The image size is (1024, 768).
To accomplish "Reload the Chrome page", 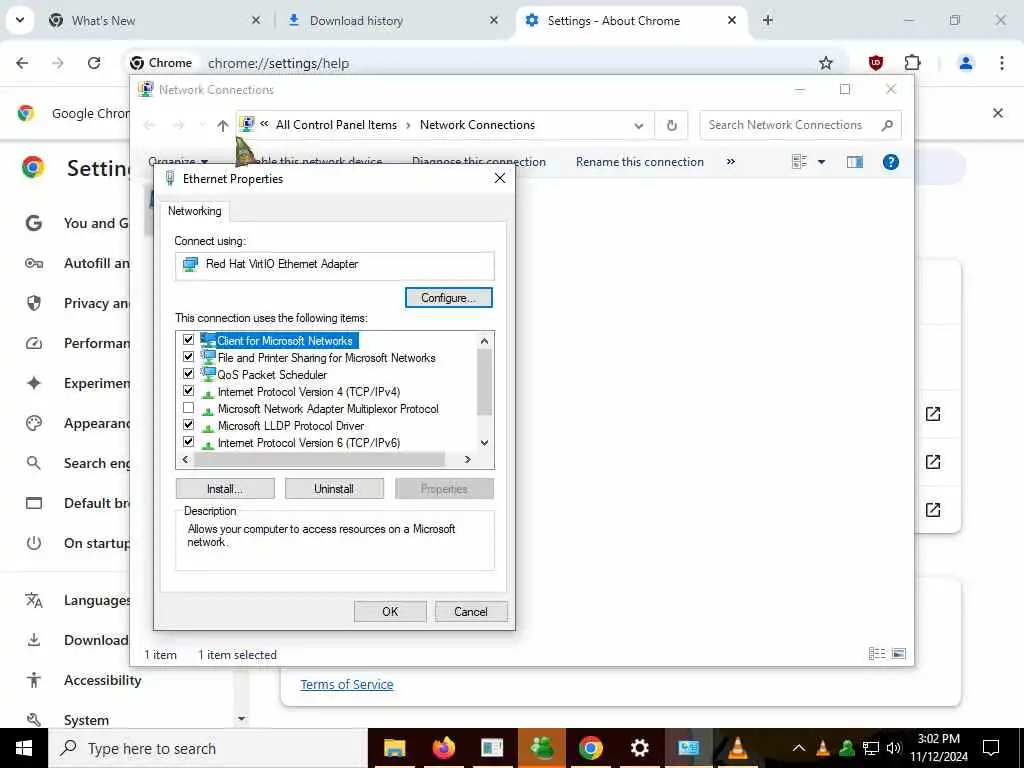I will pos(94,63).
